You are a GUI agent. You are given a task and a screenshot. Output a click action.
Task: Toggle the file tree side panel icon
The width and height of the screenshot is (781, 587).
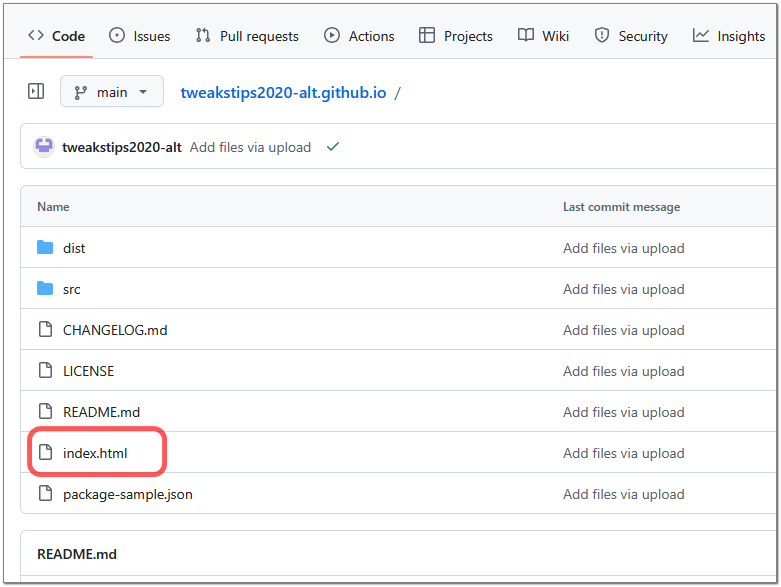(x=36, y=92)
